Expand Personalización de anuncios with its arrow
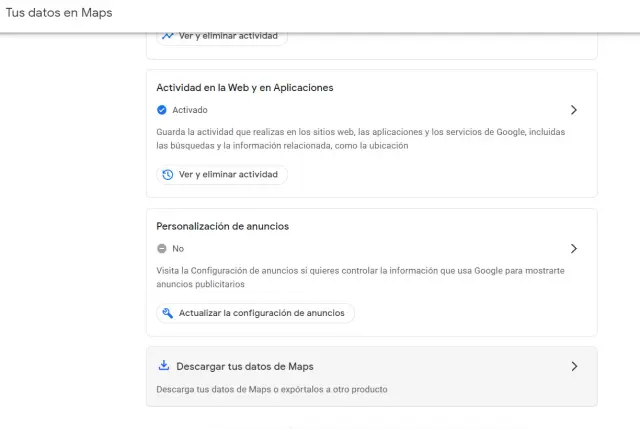640x429 pixels. click(573, 248)
